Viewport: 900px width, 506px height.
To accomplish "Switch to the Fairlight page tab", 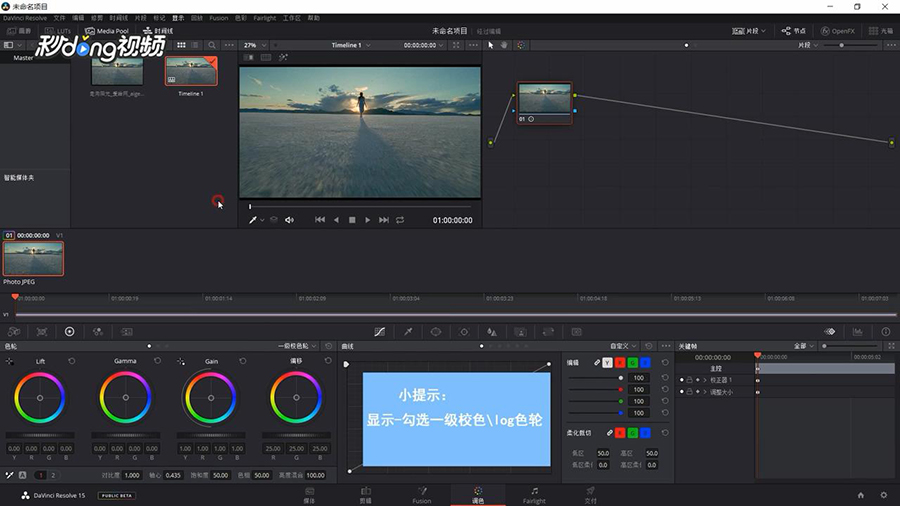I will click(x=534, y=495).
